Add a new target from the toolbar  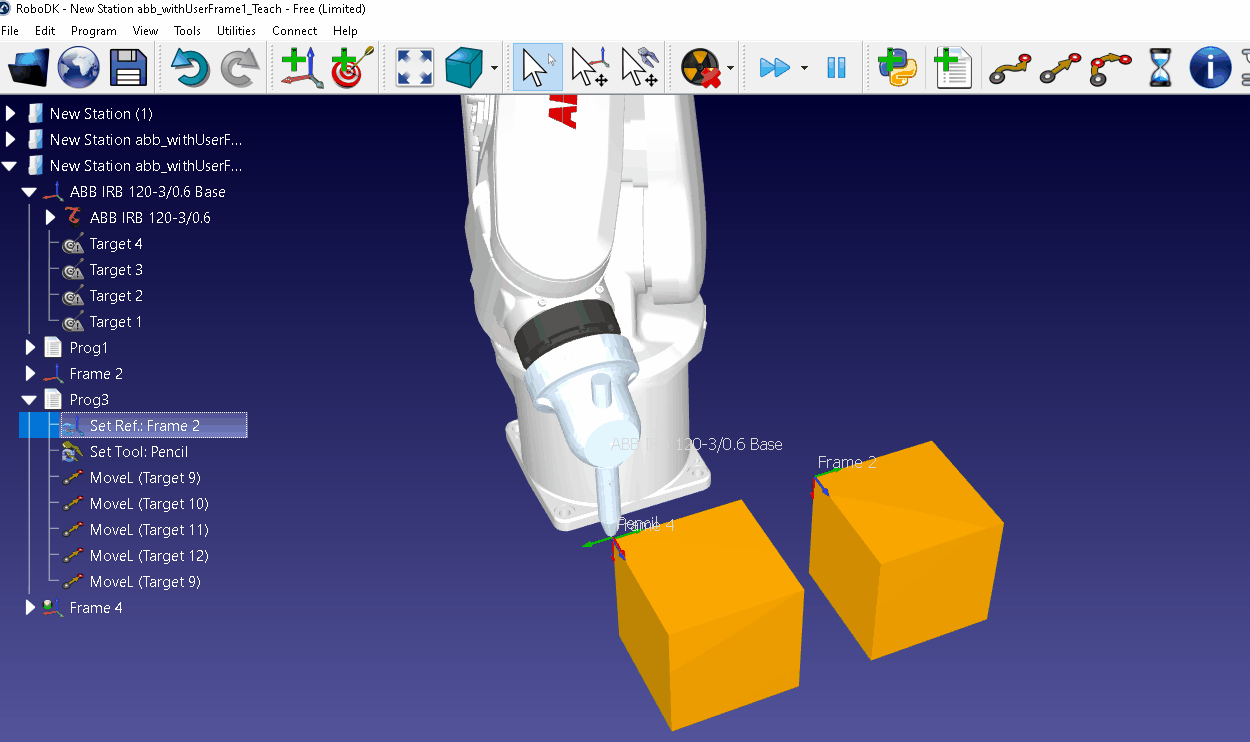click(x=352, y=68)
